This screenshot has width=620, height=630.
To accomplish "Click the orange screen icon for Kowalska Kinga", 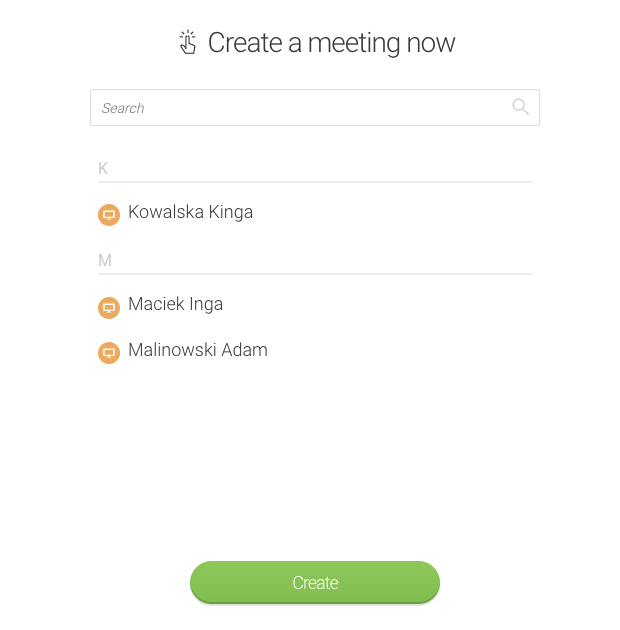I will click(109, 215).
